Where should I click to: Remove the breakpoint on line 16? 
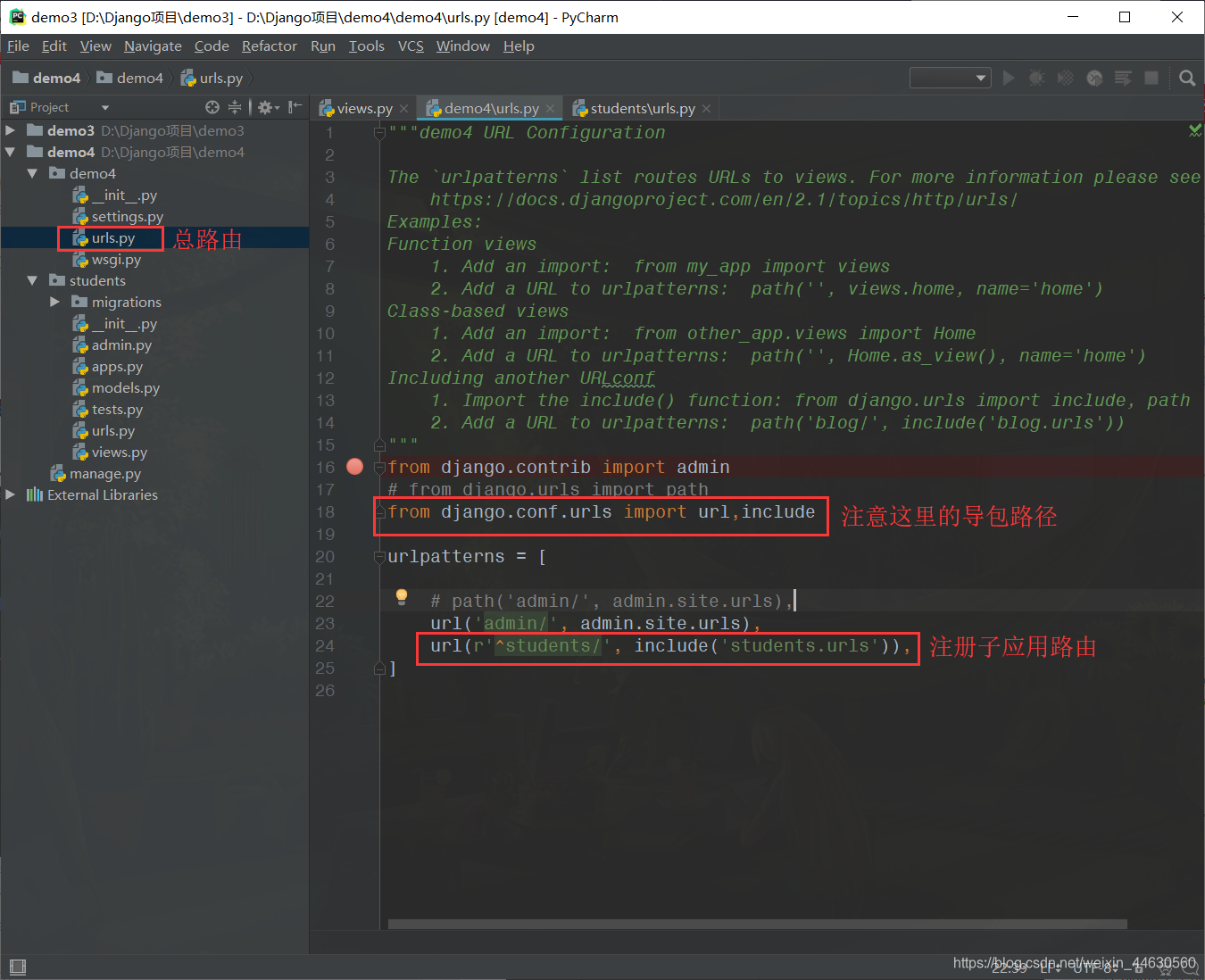point(354,466)
